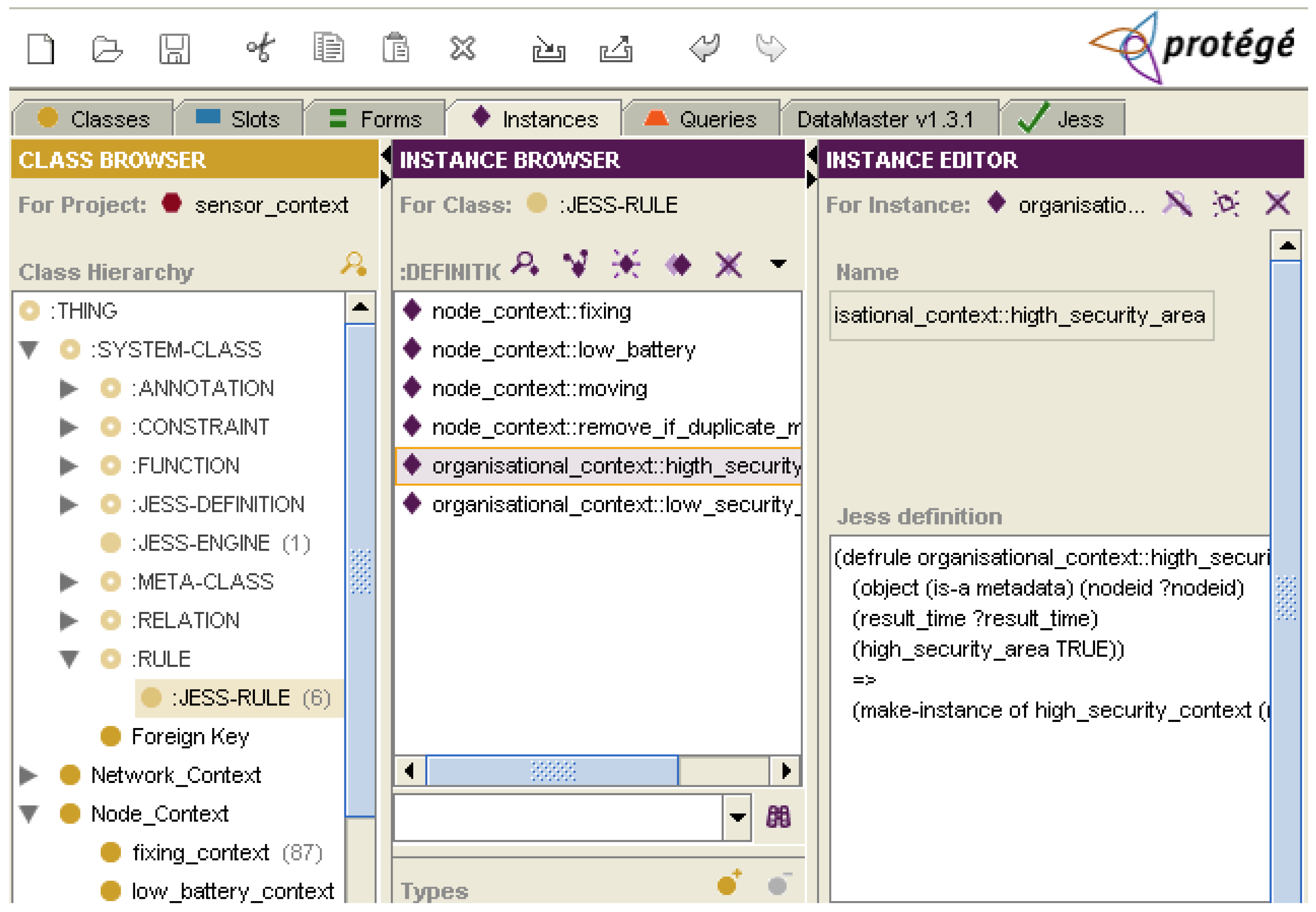Click the Save project toolbar icon
Image resolution: width=1316 pixels, height=912 pixels.
(x=174, y=48)
